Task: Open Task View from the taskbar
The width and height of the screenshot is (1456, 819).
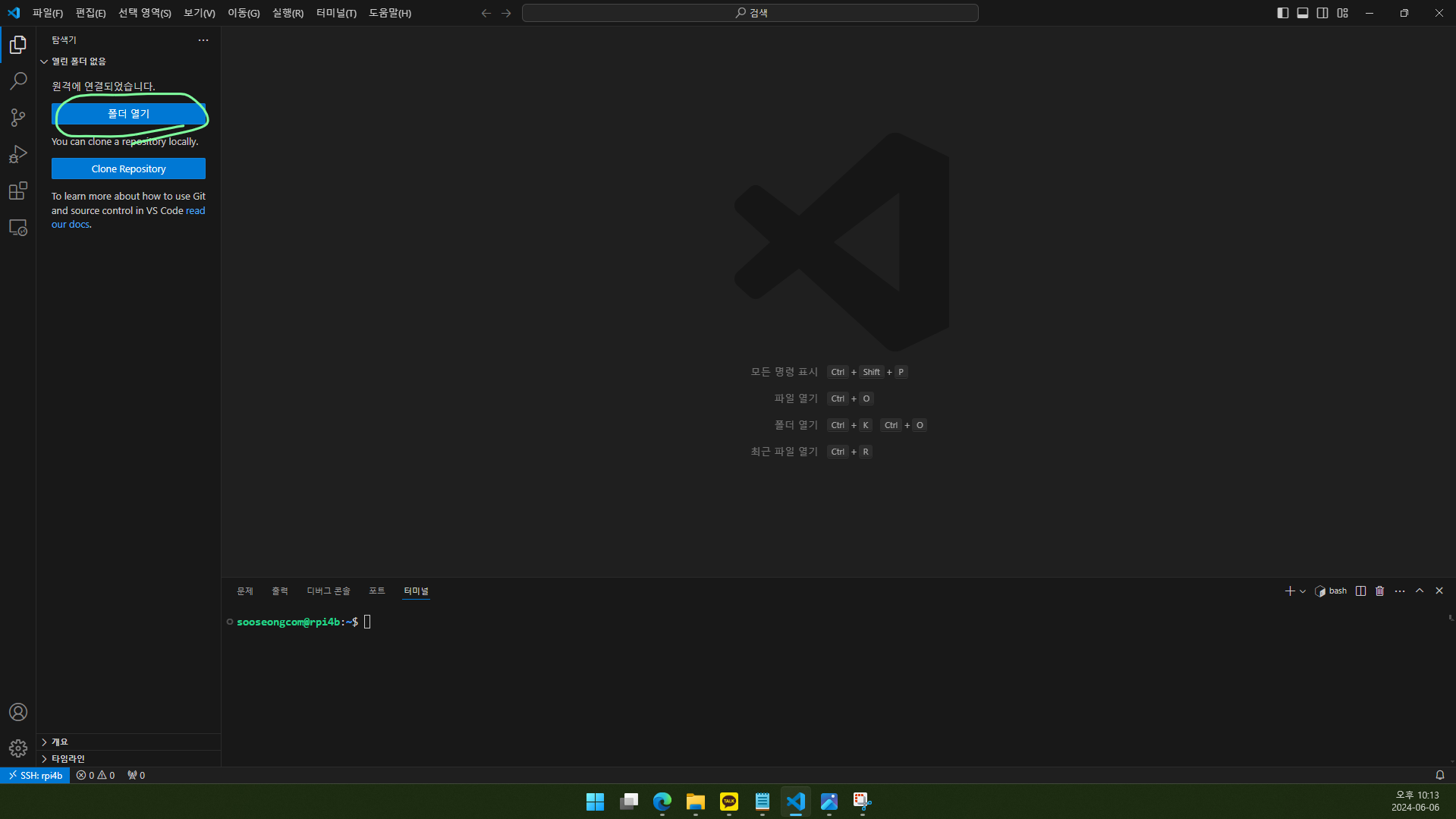Action: (x=629, y=802)
